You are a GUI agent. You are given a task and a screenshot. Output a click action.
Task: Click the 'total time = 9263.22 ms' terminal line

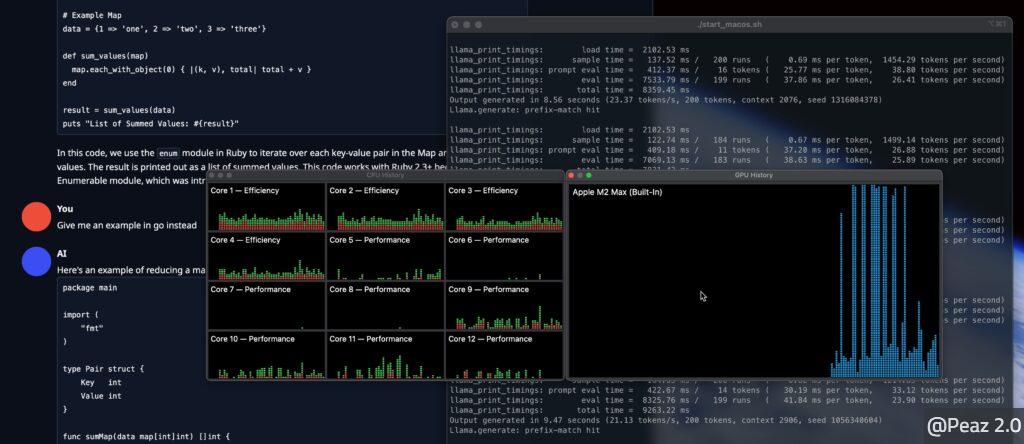(x=569, y=410)
